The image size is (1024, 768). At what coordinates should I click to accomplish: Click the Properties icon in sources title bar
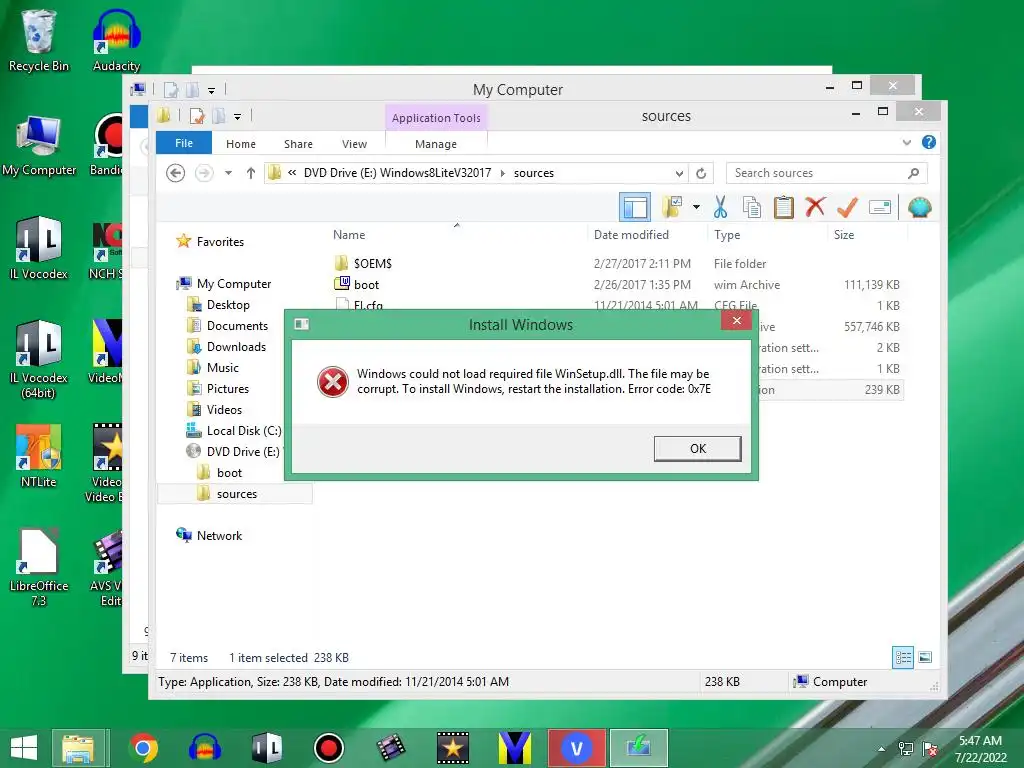click(197, 116)
